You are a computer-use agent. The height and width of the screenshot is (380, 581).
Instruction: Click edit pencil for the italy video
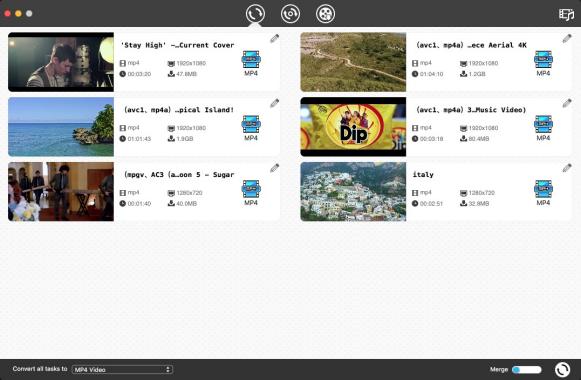pyautogui.click(x=567, y=168)
